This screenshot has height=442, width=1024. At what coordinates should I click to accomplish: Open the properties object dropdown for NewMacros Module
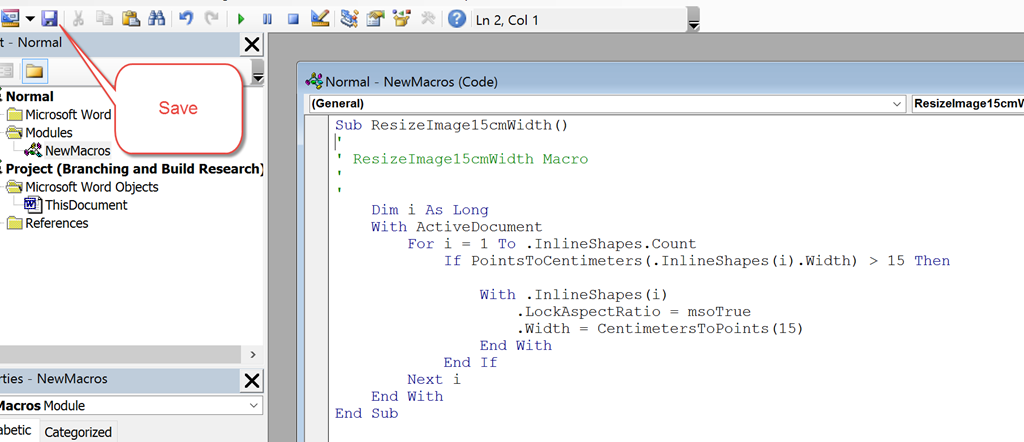253,406
